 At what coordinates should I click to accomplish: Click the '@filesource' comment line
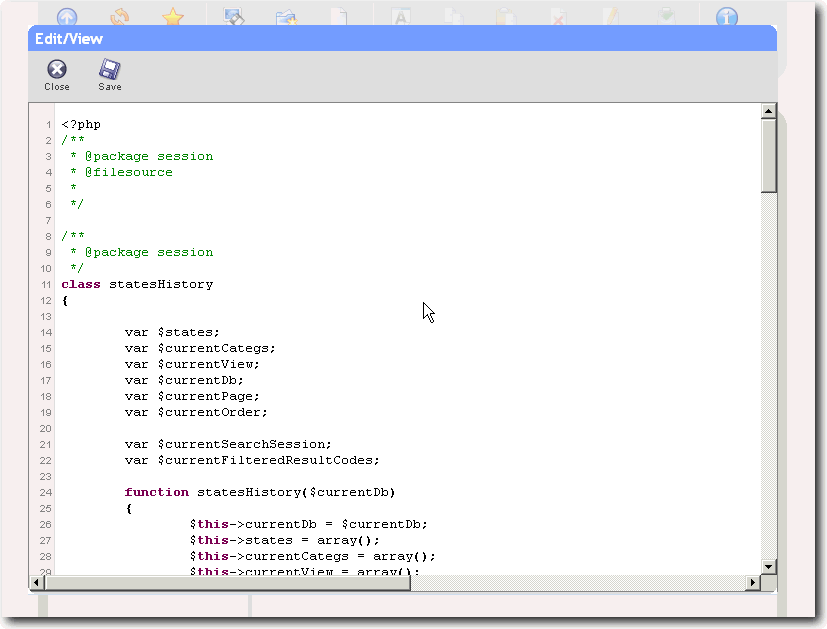pyautogui.click(x=129, y=172)
